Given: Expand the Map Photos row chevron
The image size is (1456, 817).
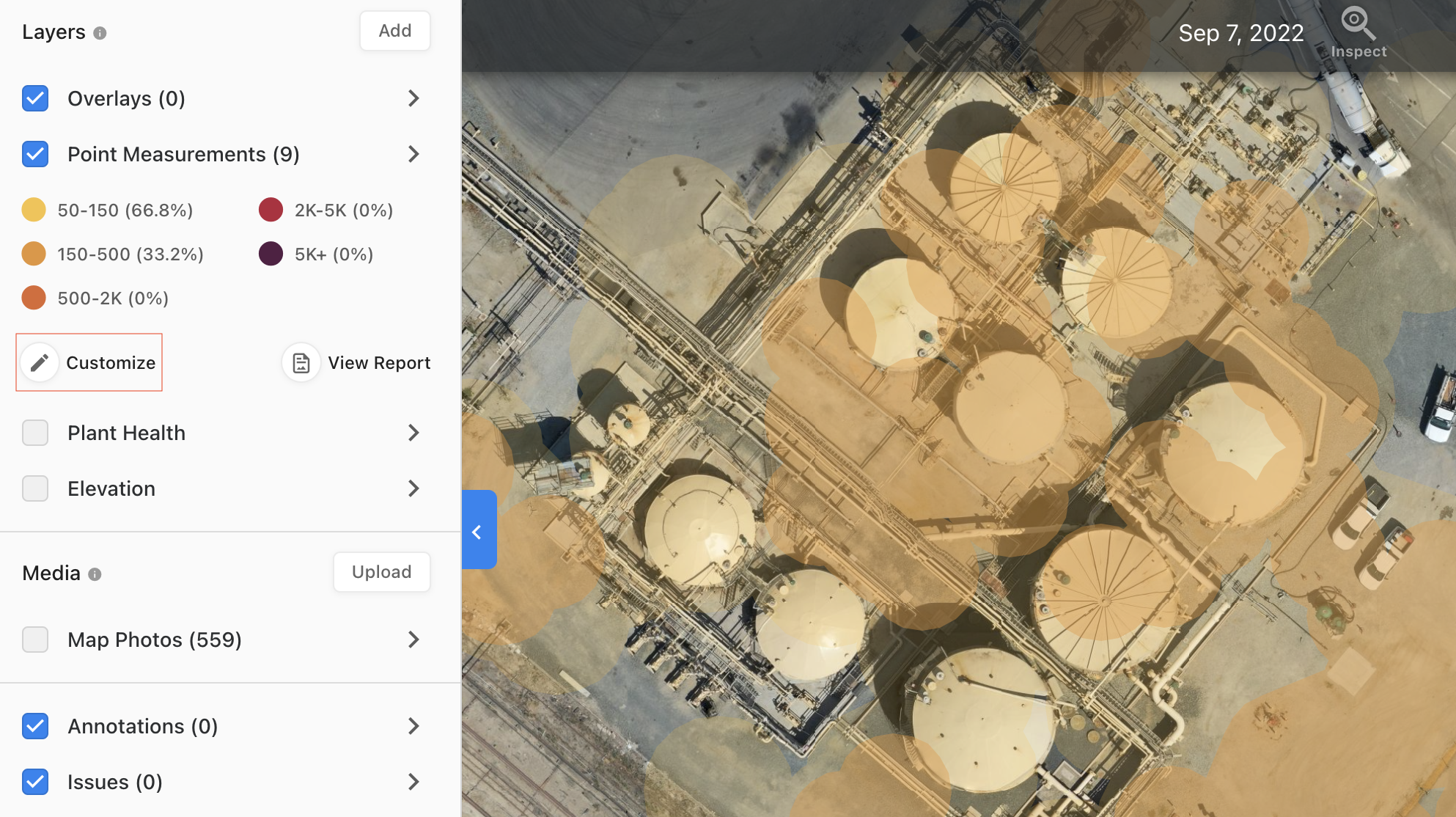Looking at the screenshot, I should [x=413, y=640].
